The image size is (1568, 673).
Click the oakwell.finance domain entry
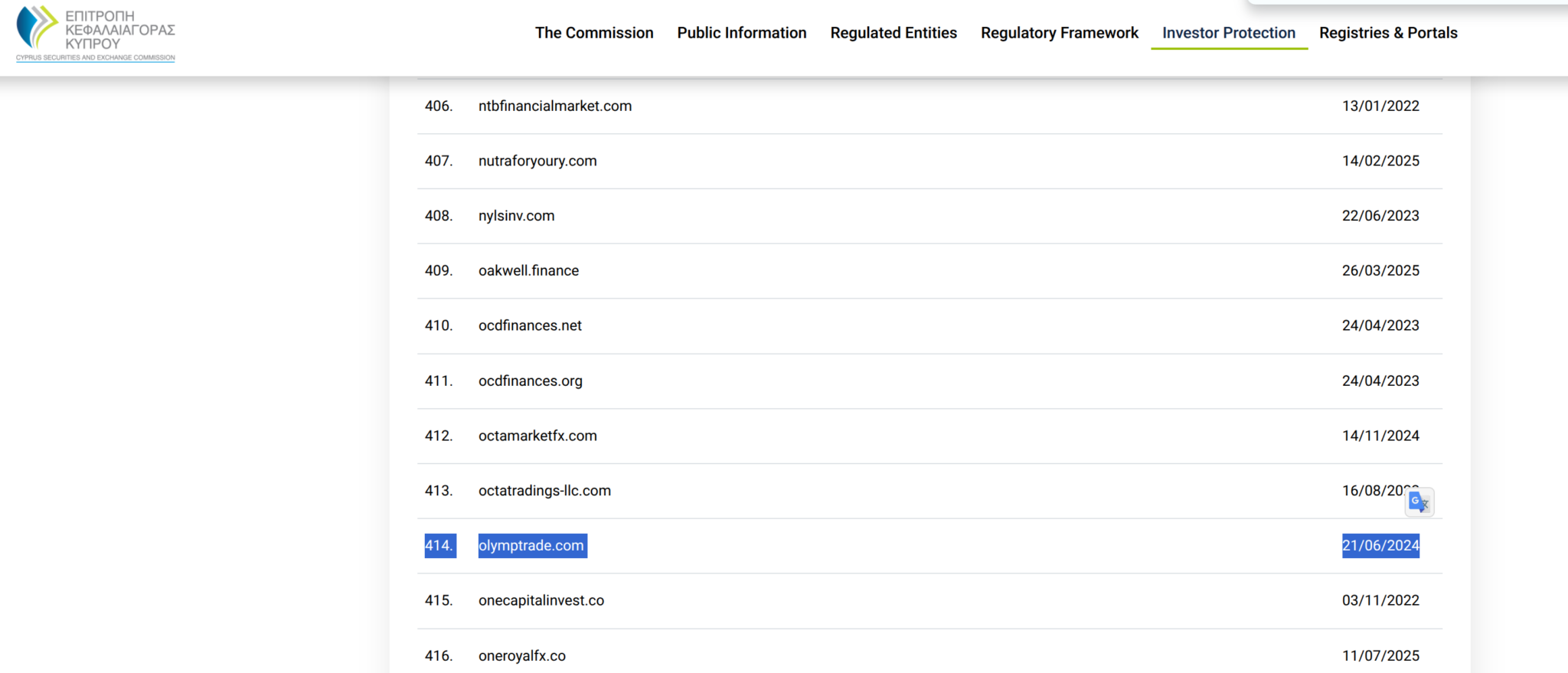pyautogui.click(x=528, y=271)
